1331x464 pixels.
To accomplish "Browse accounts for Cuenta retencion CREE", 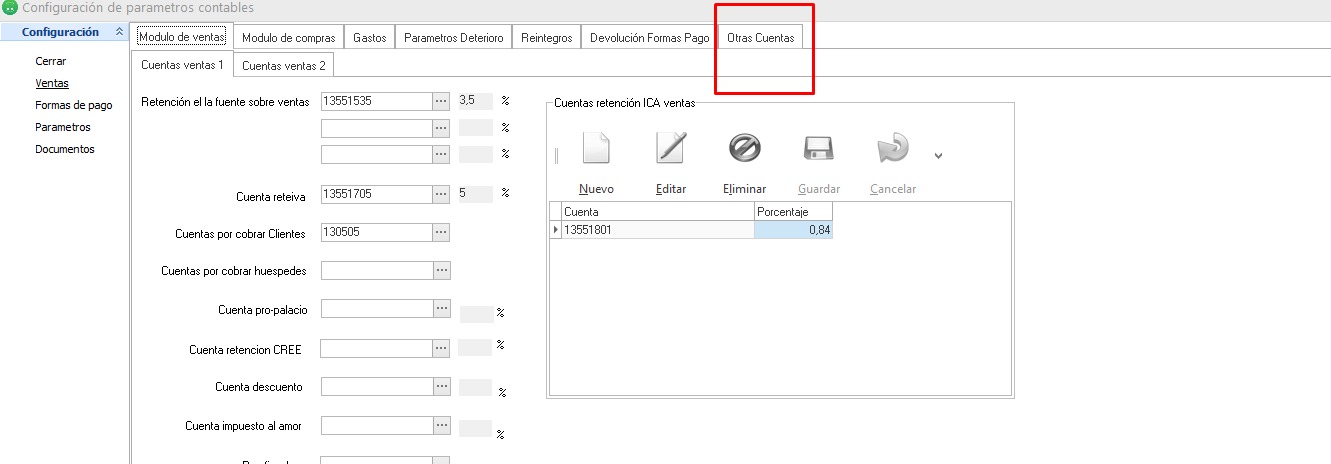I will click(x=441, y=348).
